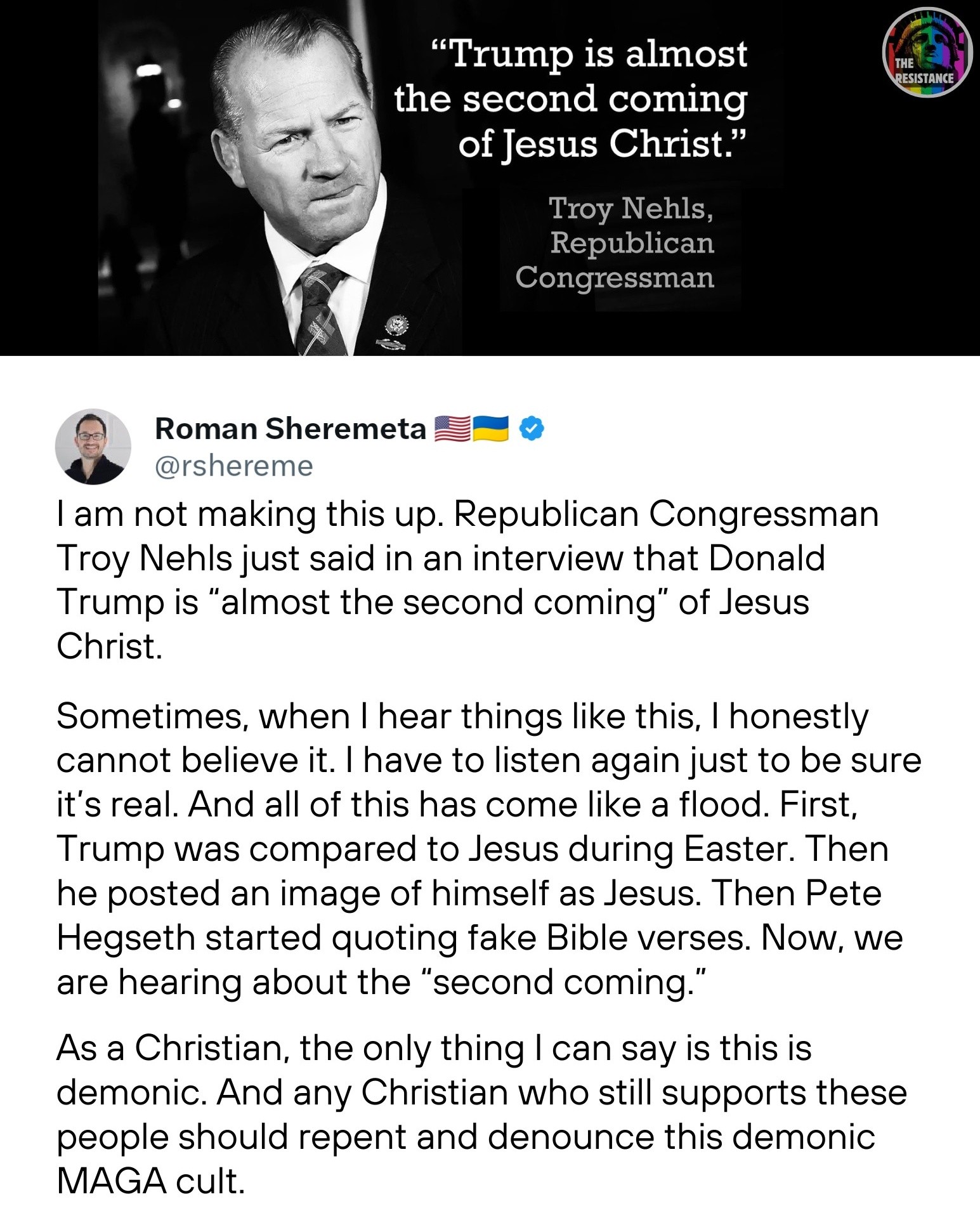Click the American flag emoji
The image size is (980, 1225).
pos(452,429)
